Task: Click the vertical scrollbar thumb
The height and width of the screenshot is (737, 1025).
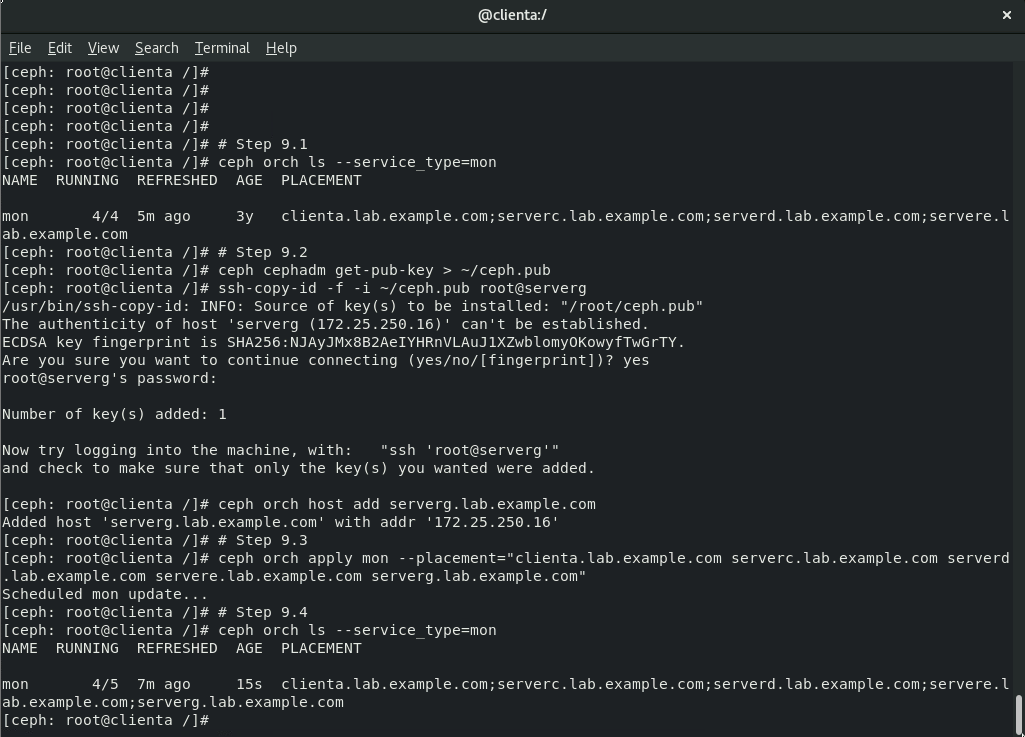Action: tap(1019, 714)
